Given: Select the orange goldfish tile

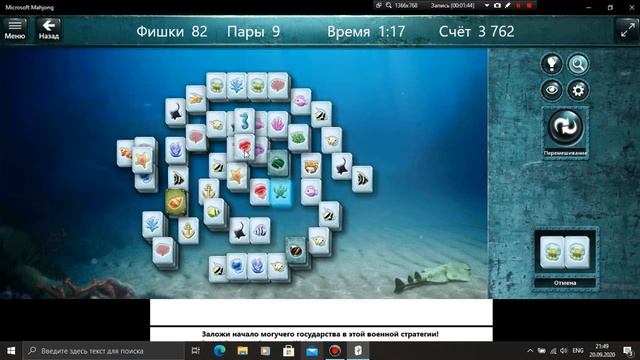Looking at the screenshot, I should (x=196, y=99).
